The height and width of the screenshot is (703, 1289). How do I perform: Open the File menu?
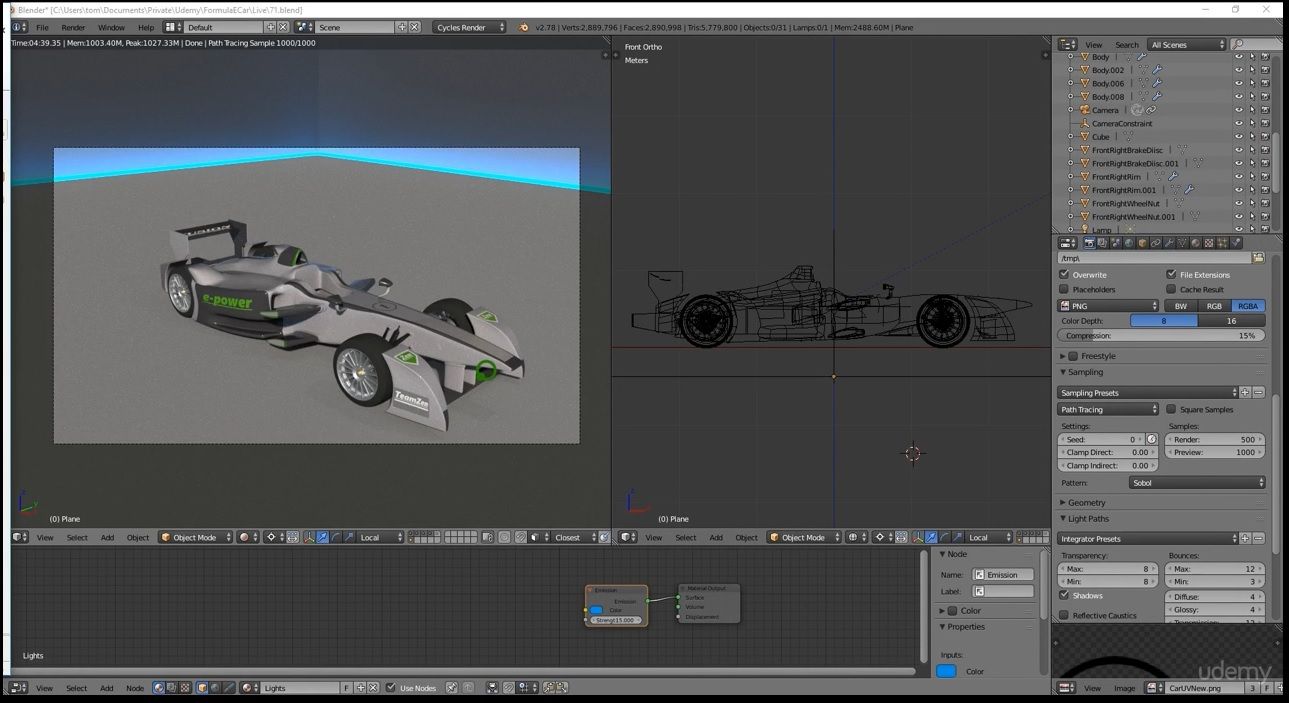[42, 27]
